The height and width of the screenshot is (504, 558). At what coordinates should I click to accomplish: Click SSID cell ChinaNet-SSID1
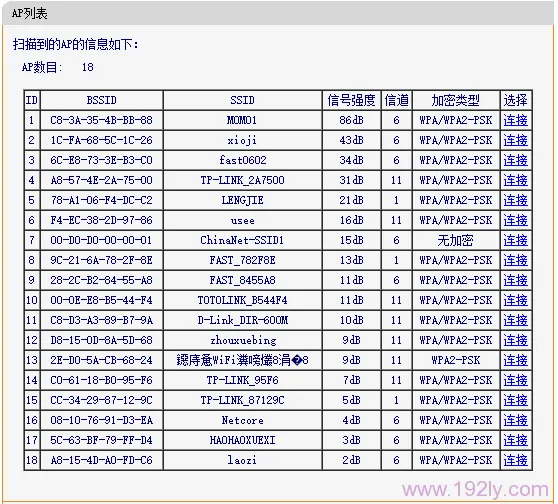(x=242, y=240)
